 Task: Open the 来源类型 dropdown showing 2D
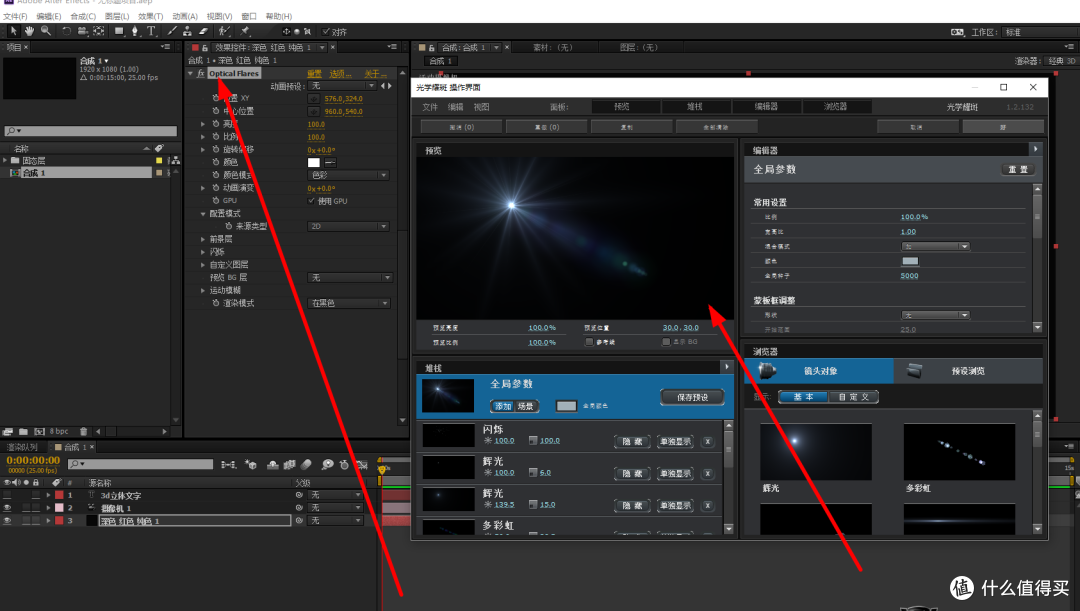pyautogui.click(x=349, y=226)
